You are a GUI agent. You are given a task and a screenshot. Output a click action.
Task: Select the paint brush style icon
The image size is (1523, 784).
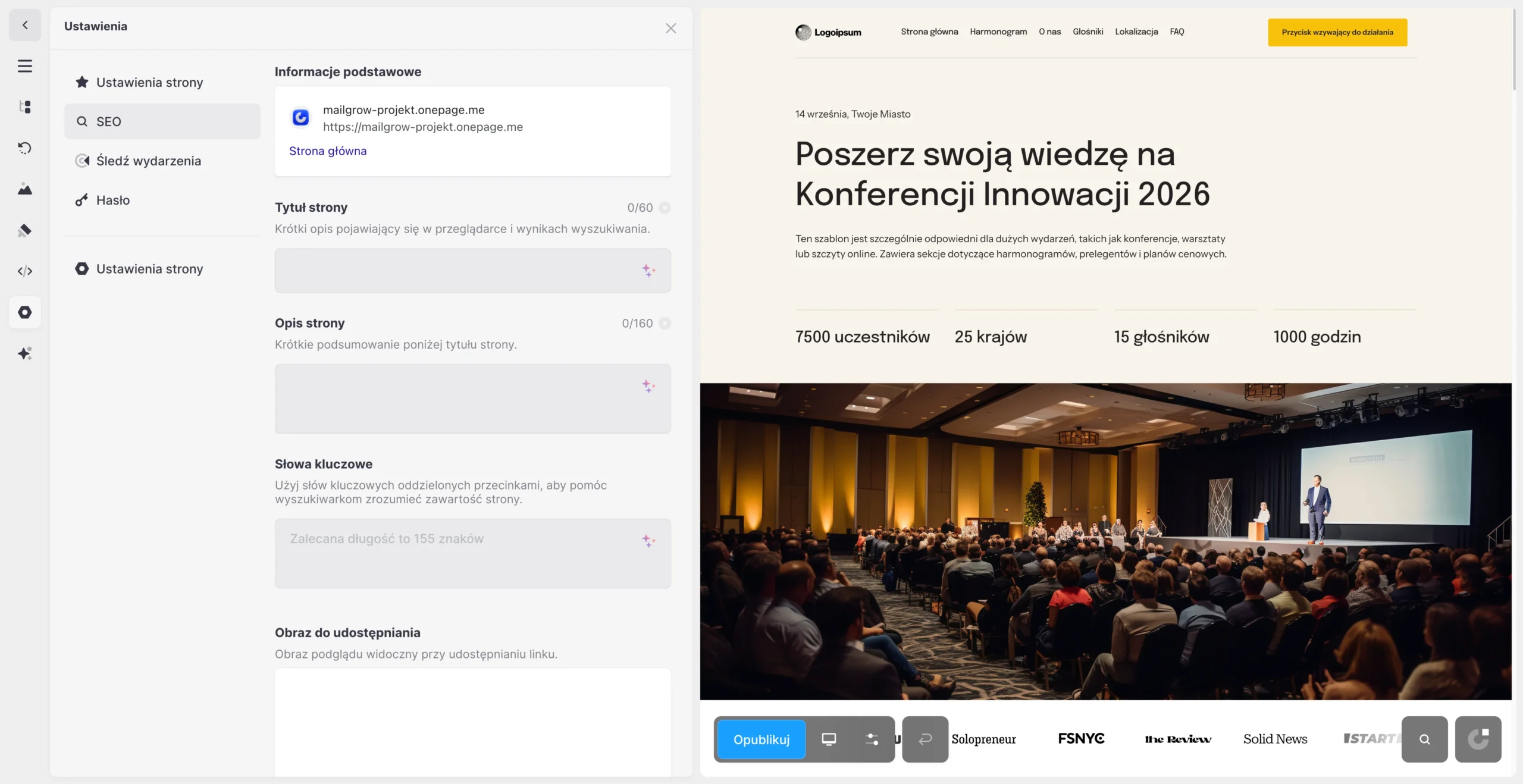click(x=25, y=230)
